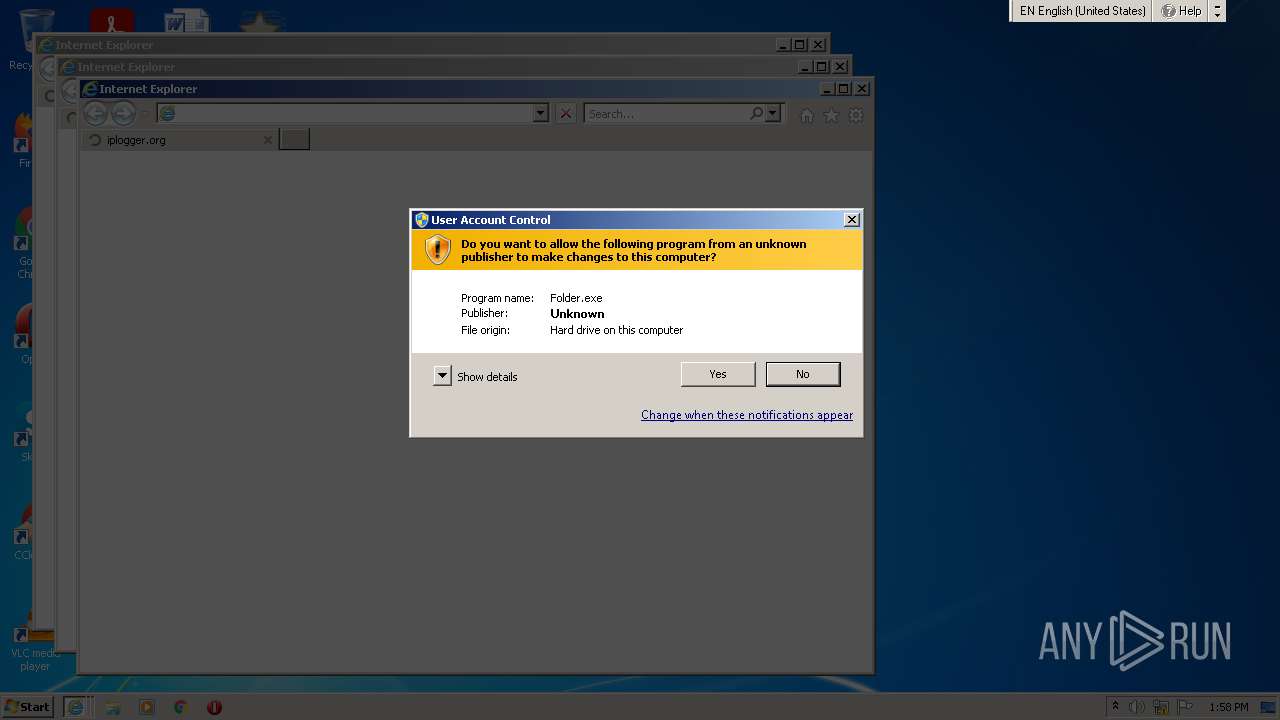This screenshot has width=1280, height=720.
Task: Open Google Chrome desktop shortcut
Action: click(22, 245)
